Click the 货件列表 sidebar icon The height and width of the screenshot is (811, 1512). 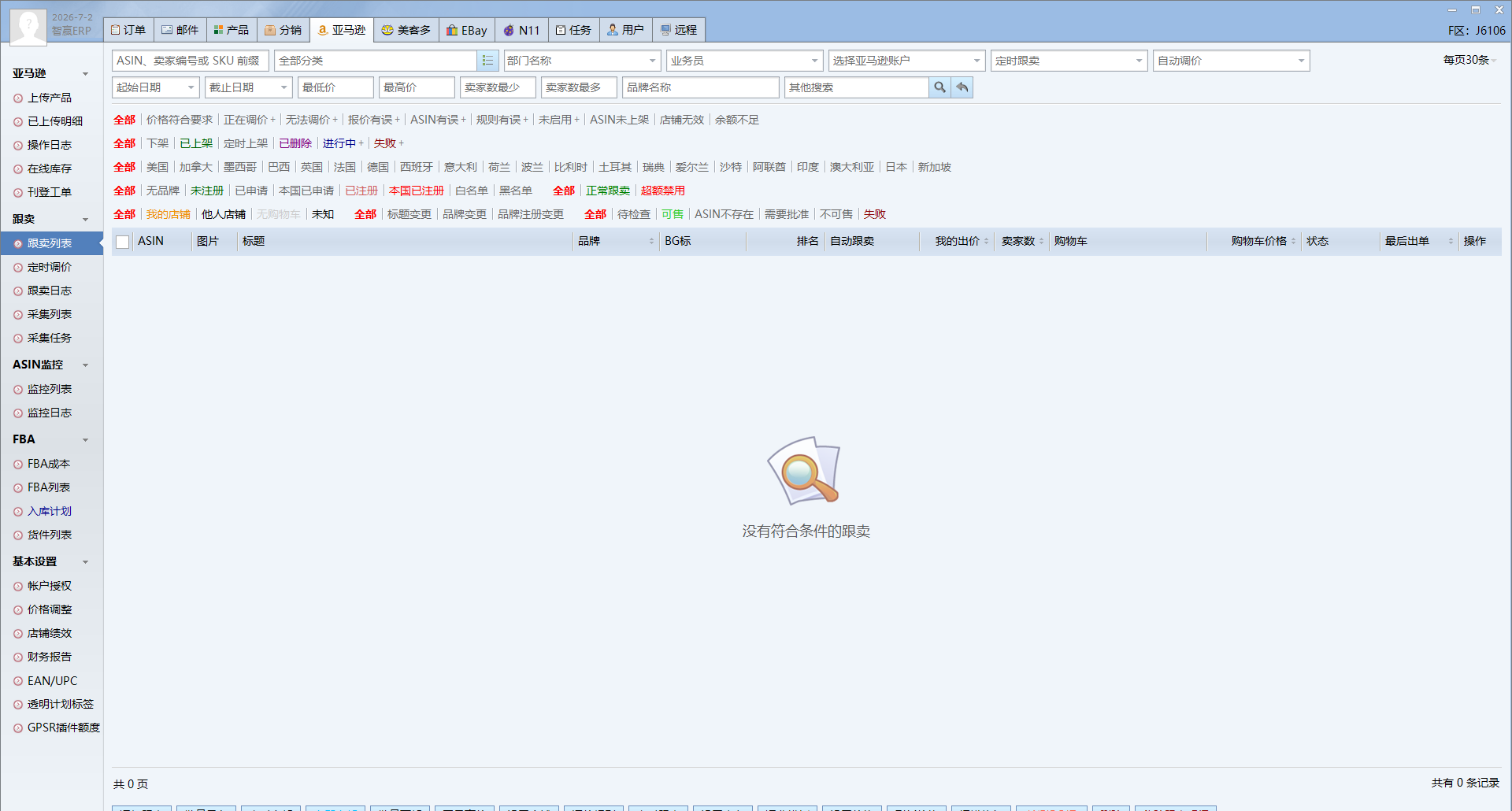pos(18,535)
